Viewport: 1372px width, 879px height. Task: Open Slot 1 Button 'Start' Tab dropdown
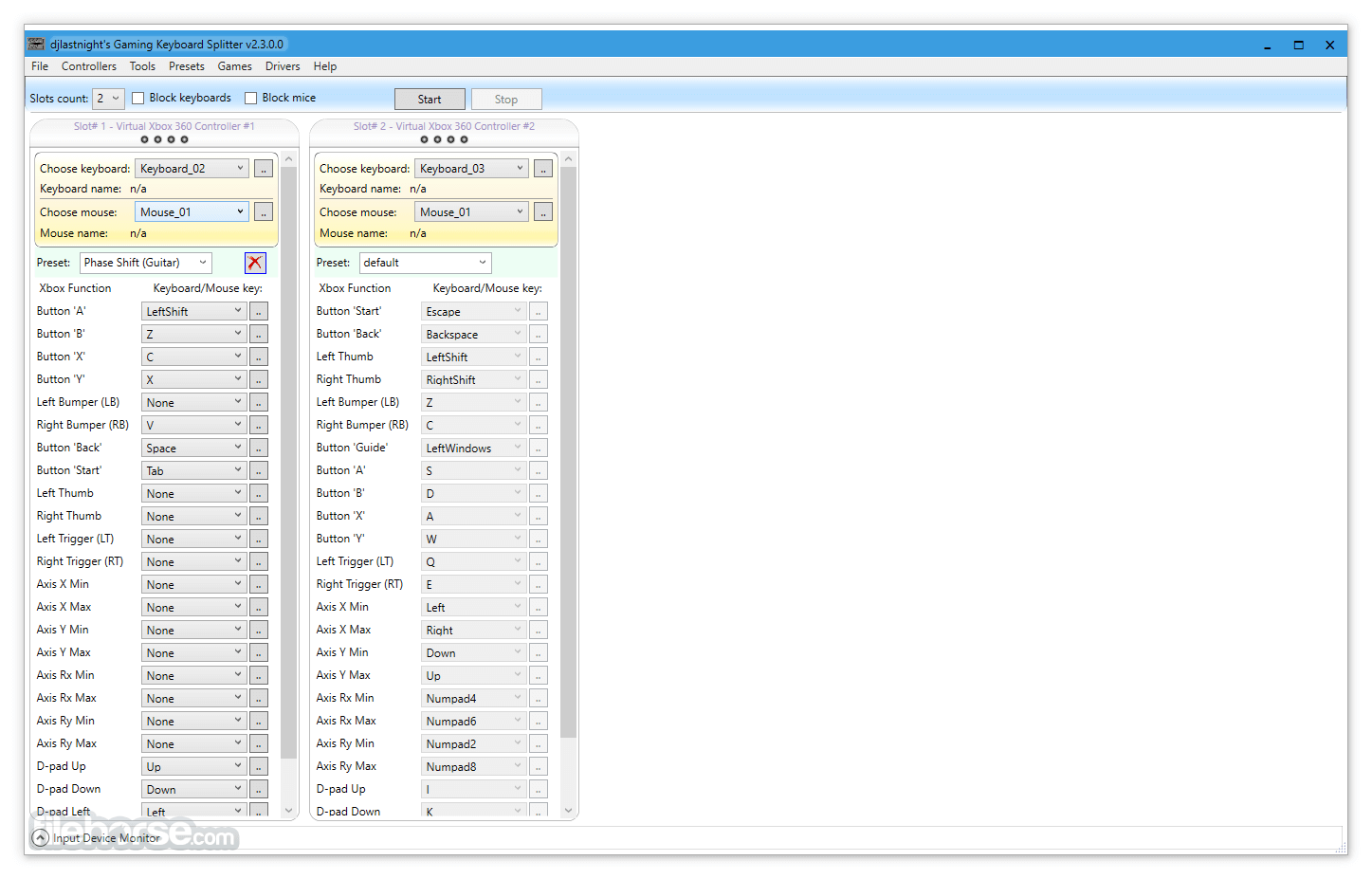click(194, 470)
